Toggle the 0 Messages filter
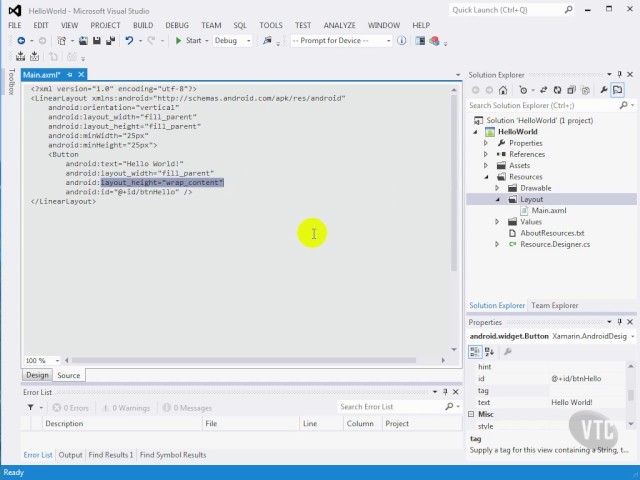 [187, 408]
